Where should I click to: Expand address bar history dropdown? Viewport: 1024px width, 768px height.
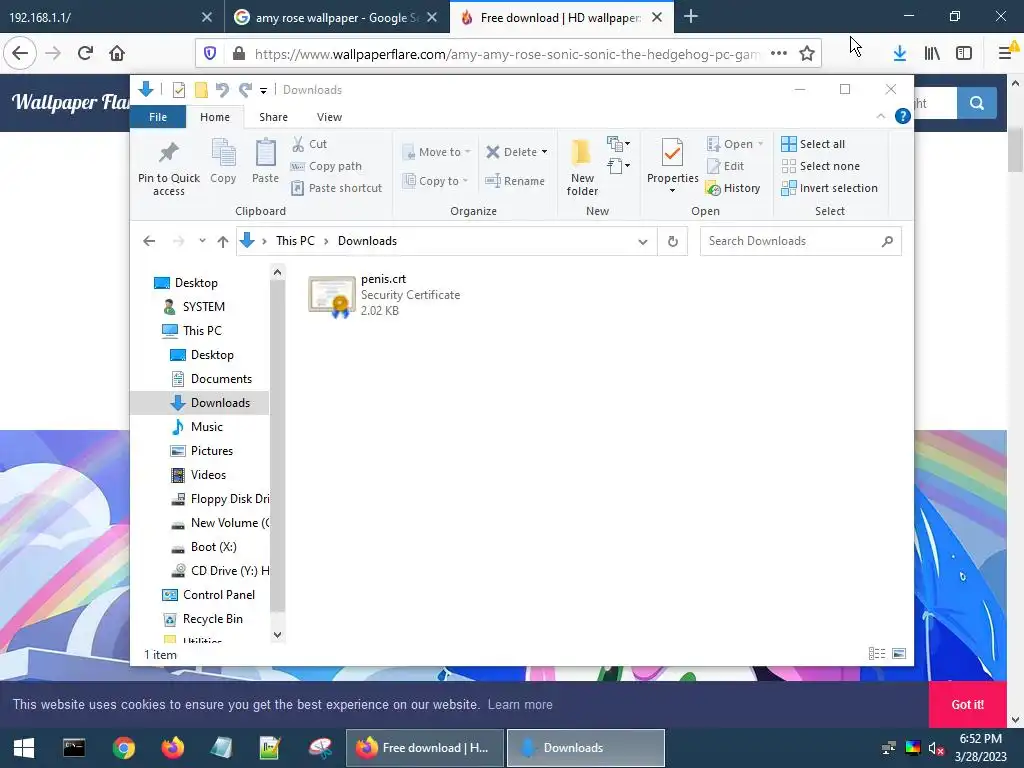coord(643,242)
